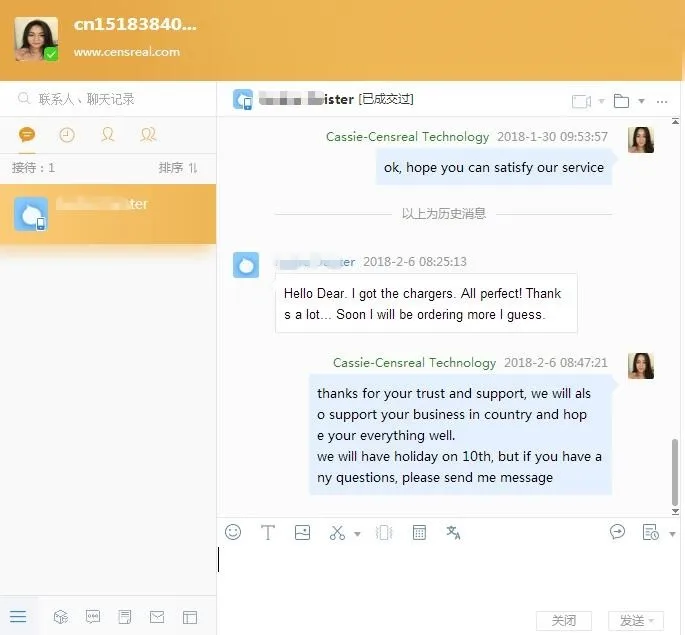Open the layout panel icon in bottom bar
This screenshot has width=685, height=635.
[x=190, y=617]
